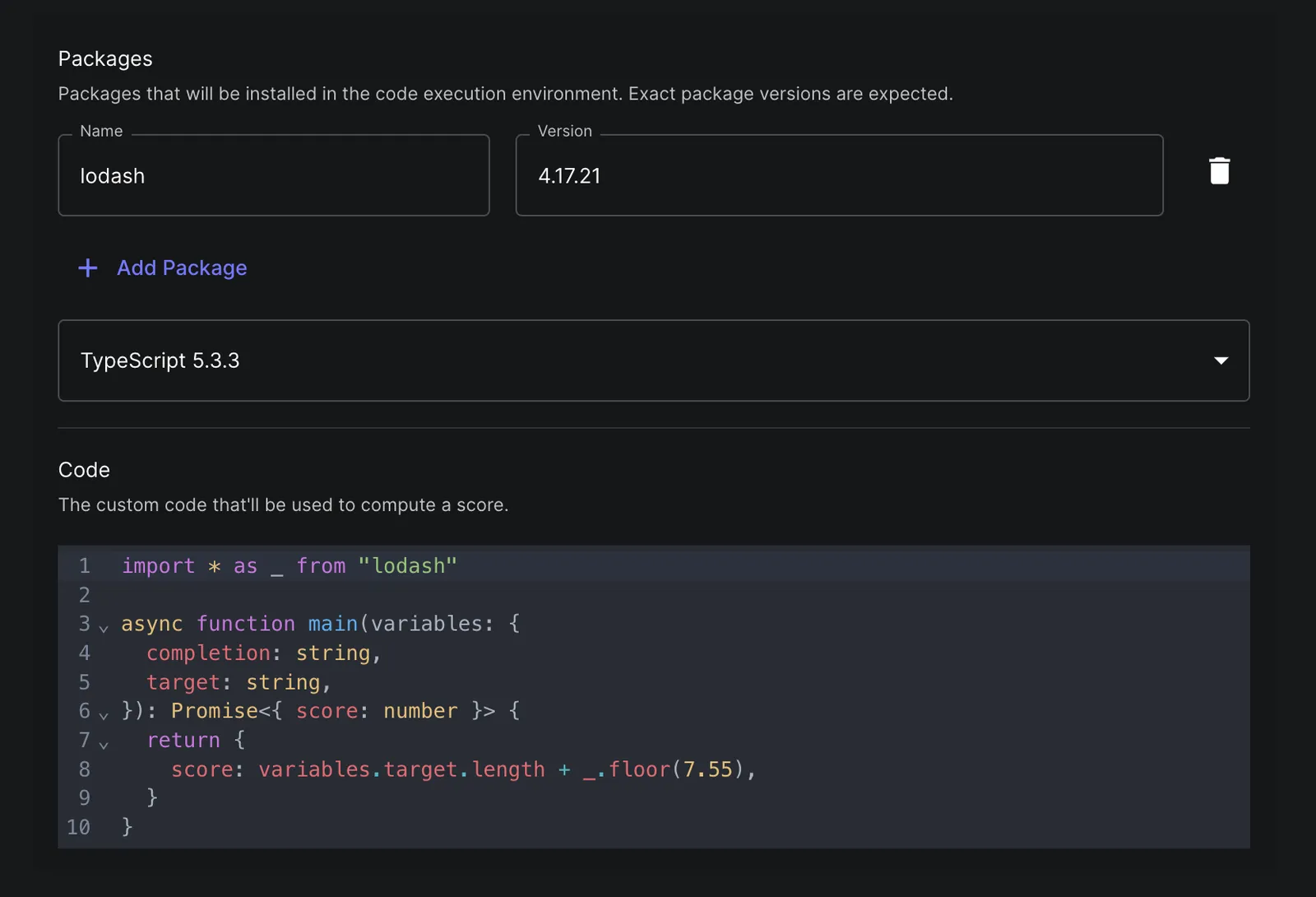Click completion on code line 4

pyautogui.click(x=209, y=653)
